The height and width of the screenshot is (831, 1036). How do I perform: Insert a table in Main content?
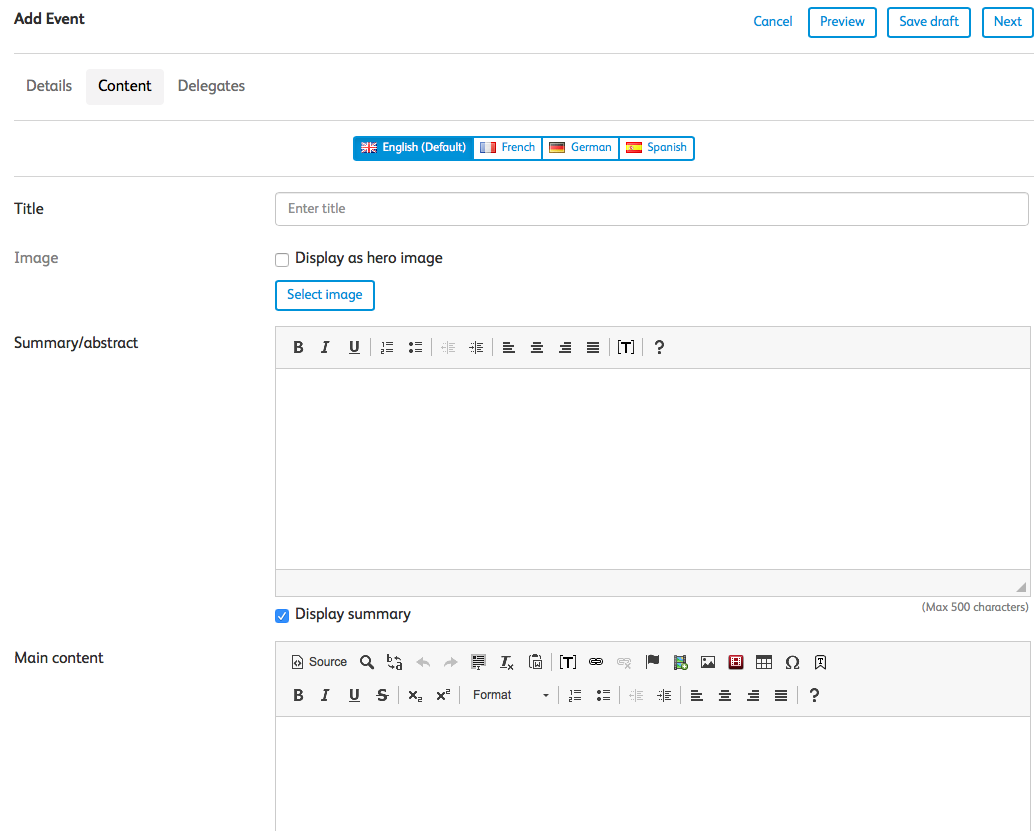tap(764, 662)
